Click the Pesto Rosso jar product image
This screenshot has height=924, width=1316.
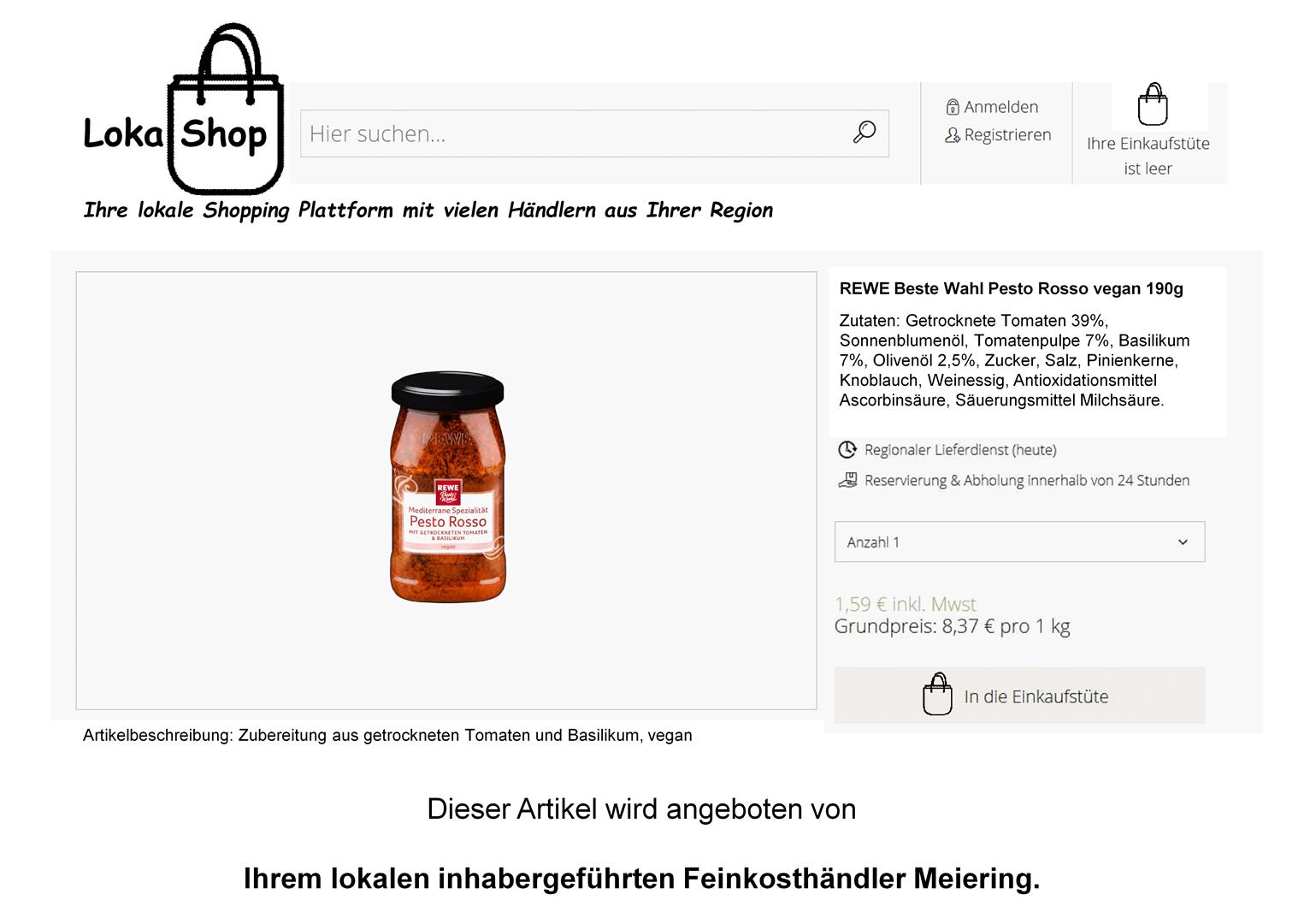coord(448,487)
